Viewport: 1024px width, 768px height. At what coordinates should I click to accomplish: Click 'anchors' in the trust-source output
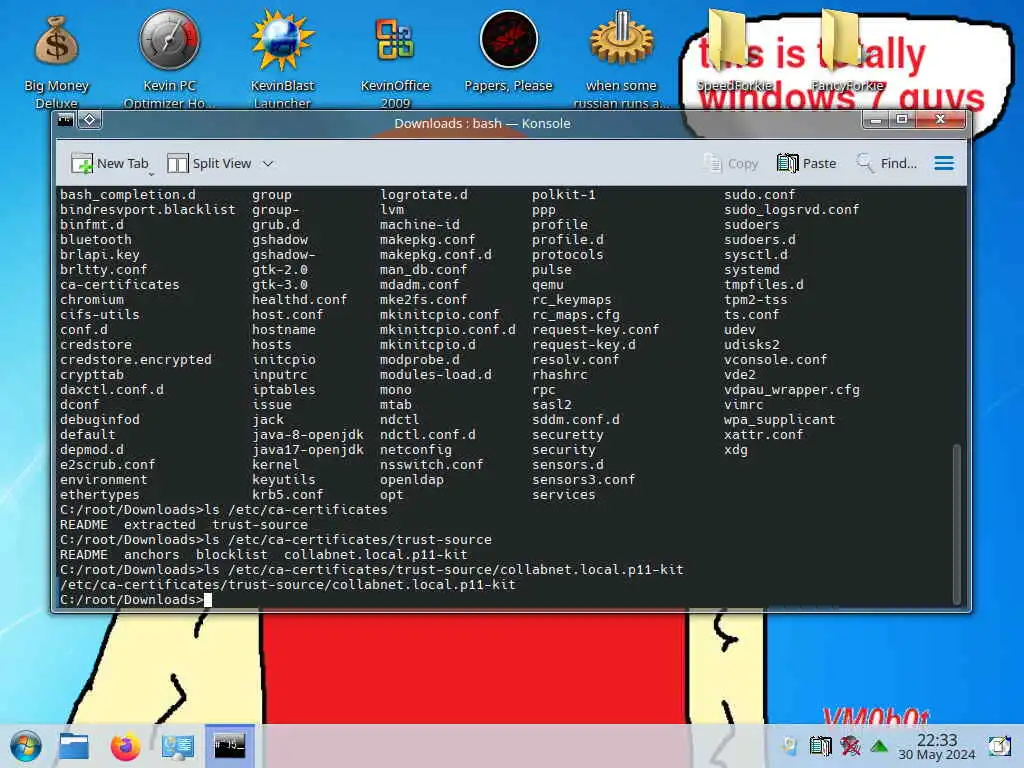point(152,554)
